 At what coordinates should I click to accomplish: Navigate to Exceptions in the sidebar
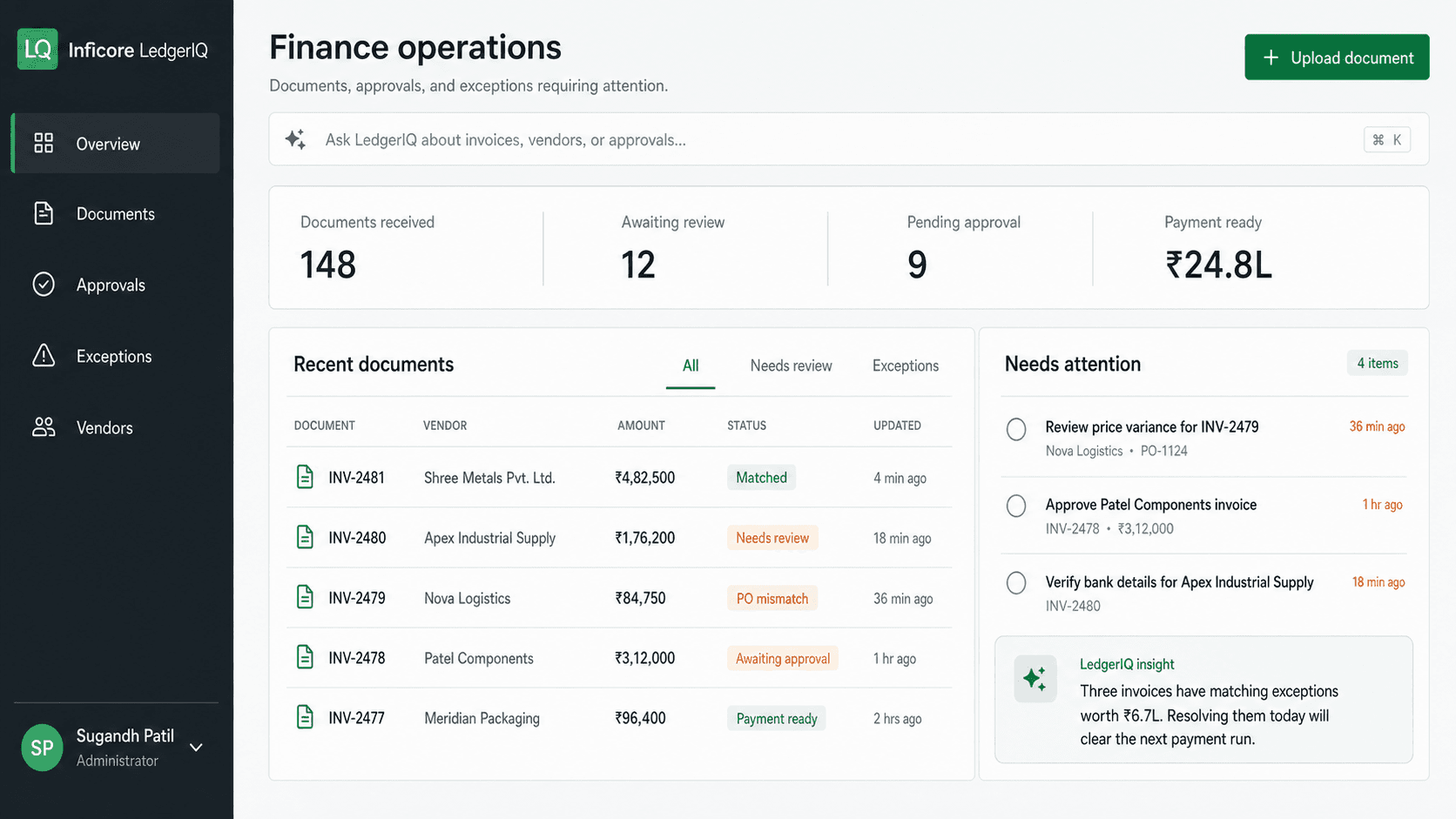tap(115, 355)
